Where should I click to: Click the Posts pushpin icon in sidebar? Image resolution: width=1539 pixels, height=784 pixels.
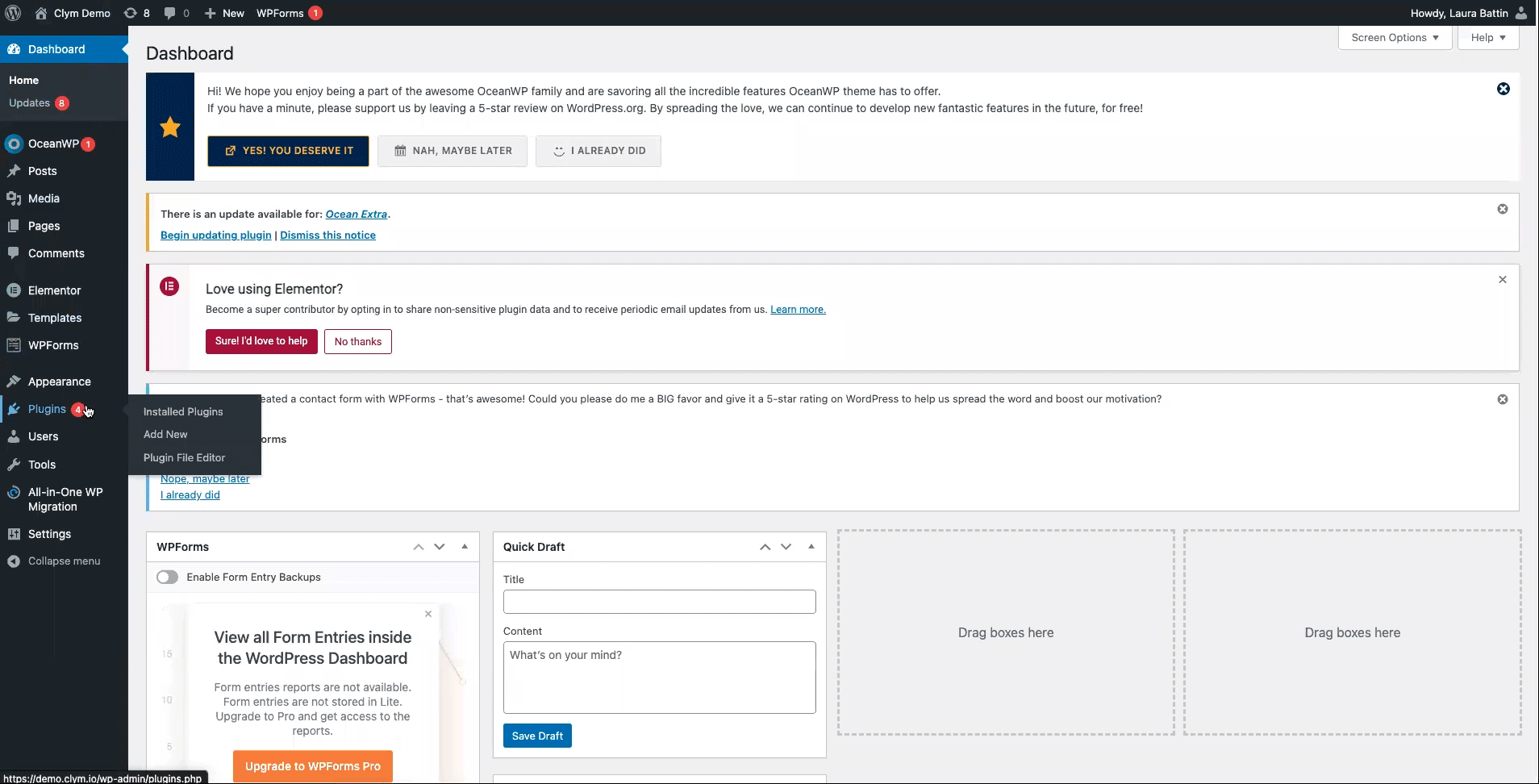(14, 171)
